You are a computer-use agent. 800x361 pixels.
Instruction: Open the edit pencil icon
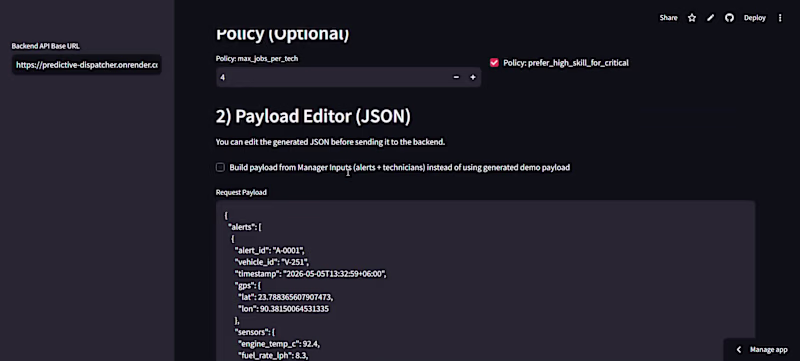tap(710, 18)
